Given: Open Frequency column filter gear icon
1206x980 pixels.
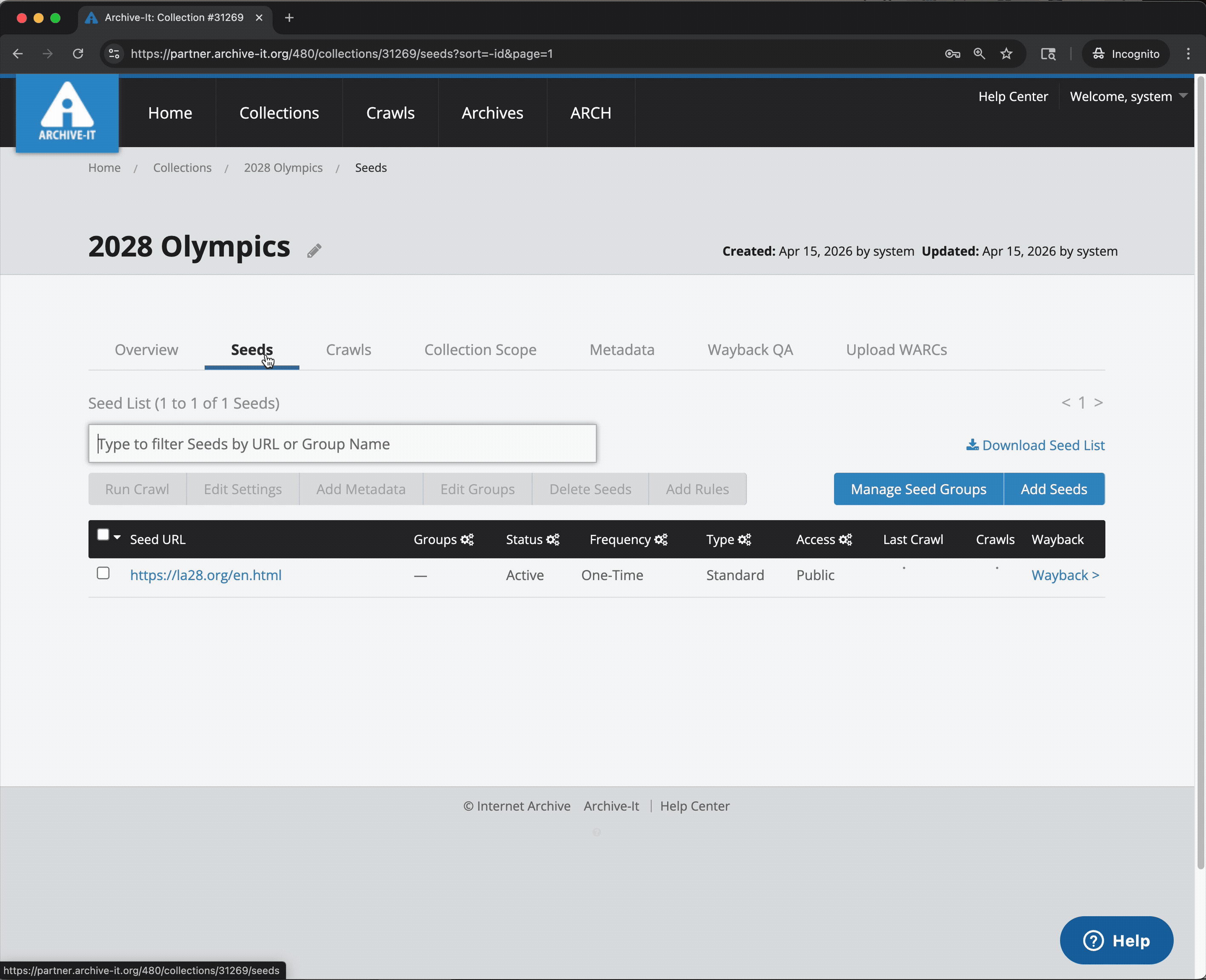Looking at the screenshot, I should coord(661,539).
